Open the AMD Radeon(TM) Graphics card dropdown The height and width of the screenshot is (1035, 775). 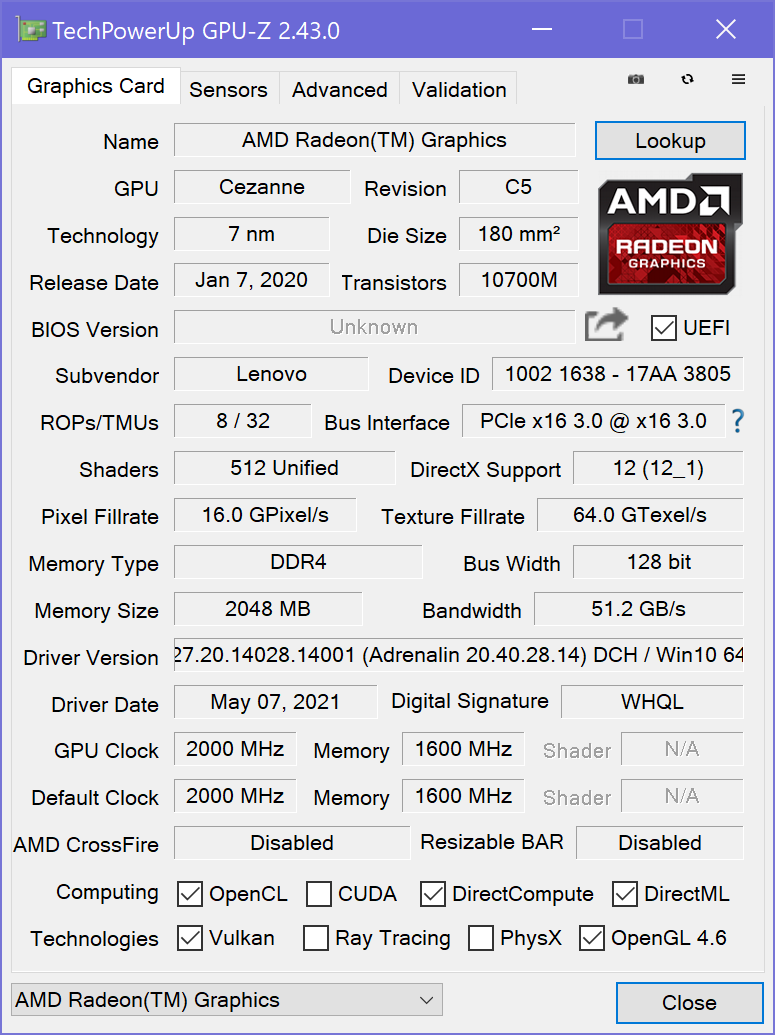(226, 999)
